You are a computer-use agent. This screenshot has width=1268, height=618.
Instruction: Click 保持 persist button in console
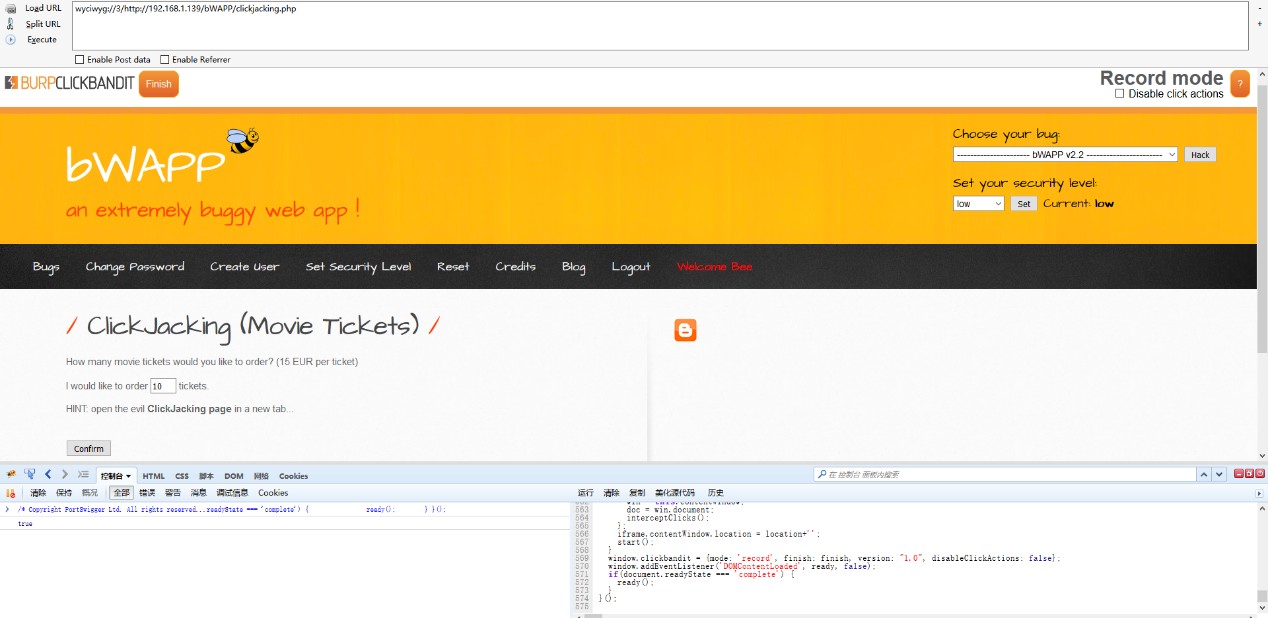coord(64,493)
